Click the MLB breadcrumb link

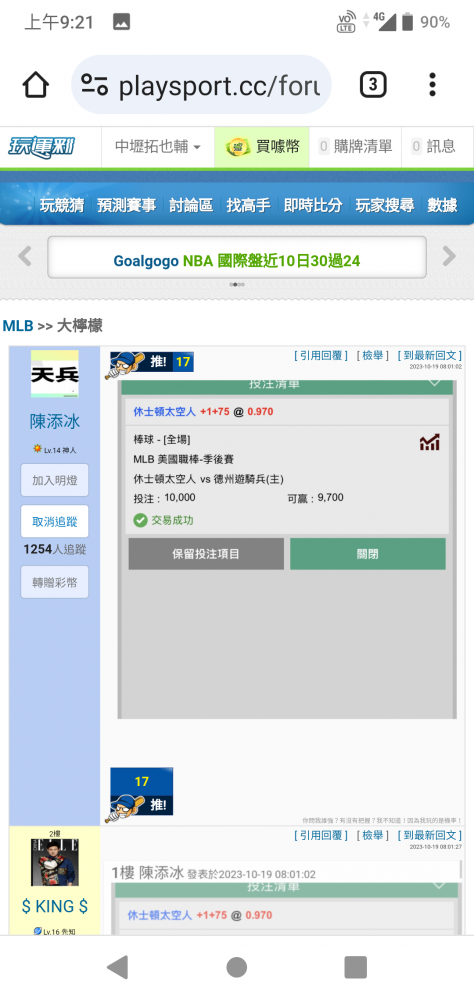click(x=18, y=326)
